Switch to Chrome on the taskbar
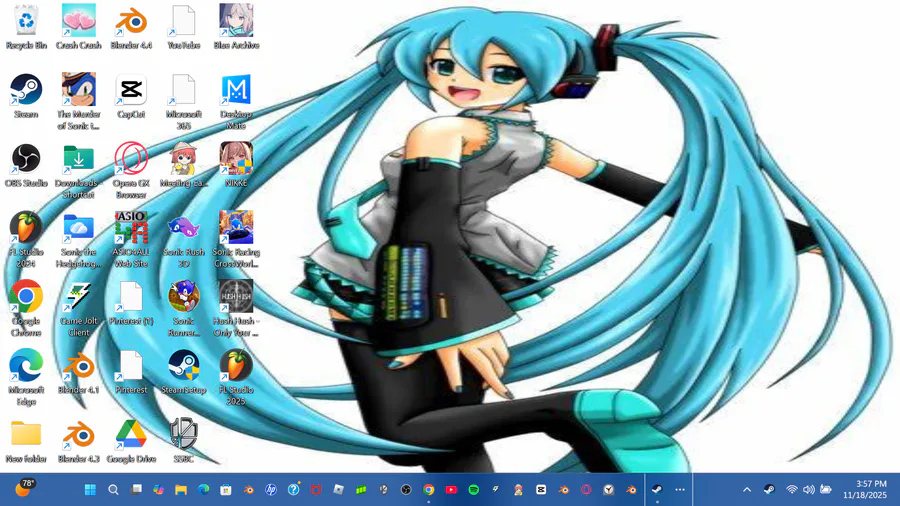The height and width of the screenshot is (506, 900). coord(429,489)
